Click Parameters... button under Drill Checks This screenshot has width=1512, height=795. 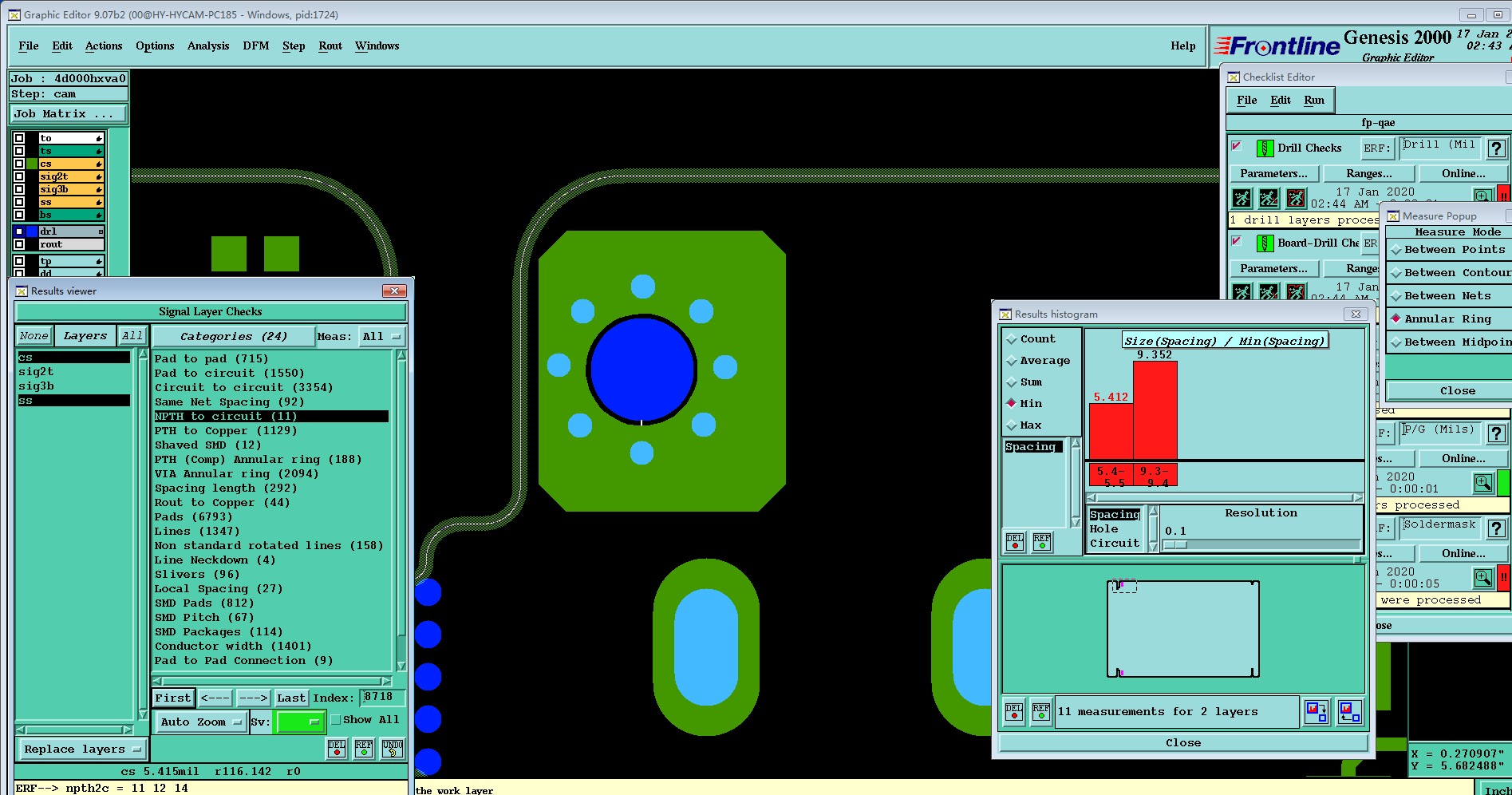point(1273,174)
